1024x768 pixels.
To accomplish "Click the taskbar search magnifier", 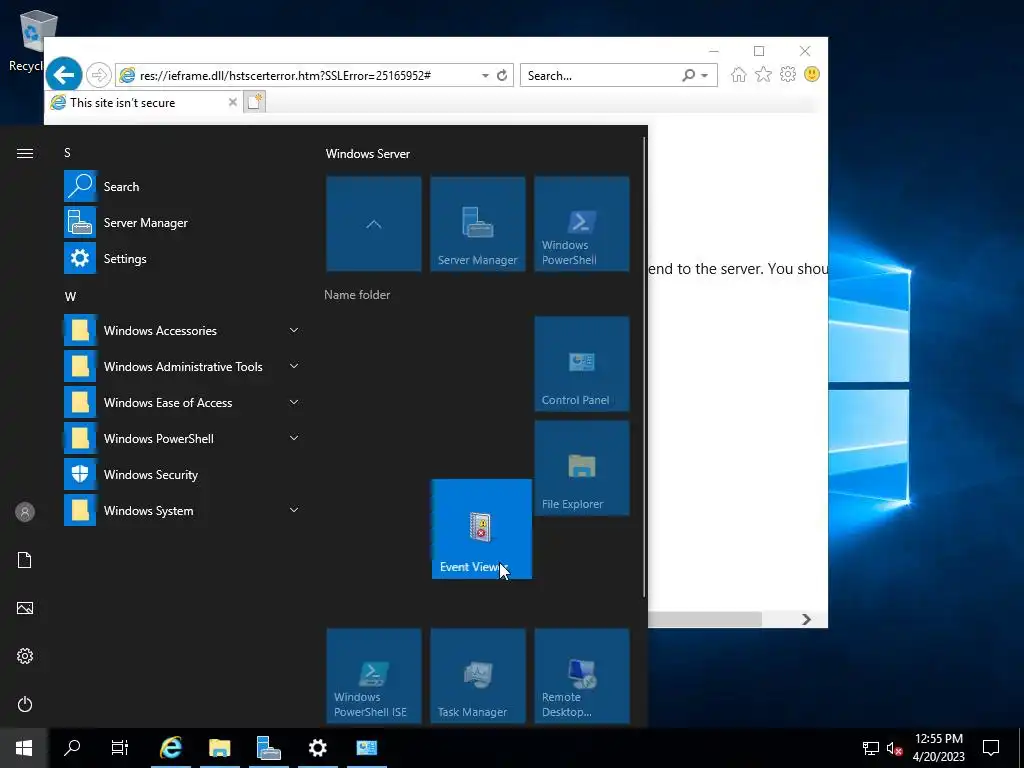I will [72, 748].
